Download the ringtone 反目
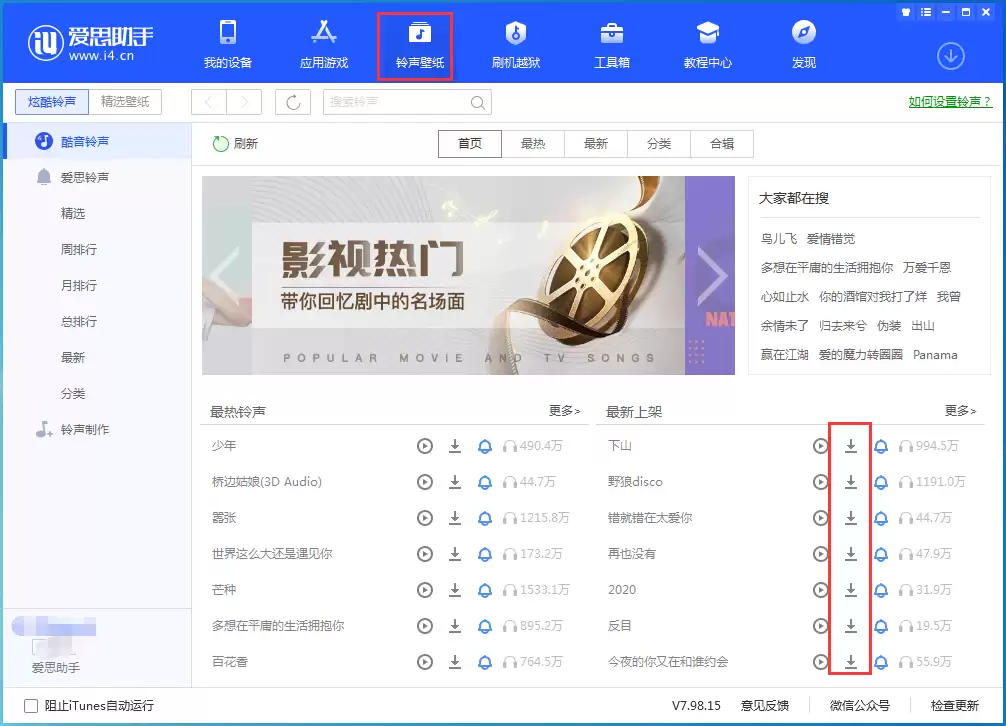The width and height of the screenshot is (1006, 726). click(x=851, y=625)
